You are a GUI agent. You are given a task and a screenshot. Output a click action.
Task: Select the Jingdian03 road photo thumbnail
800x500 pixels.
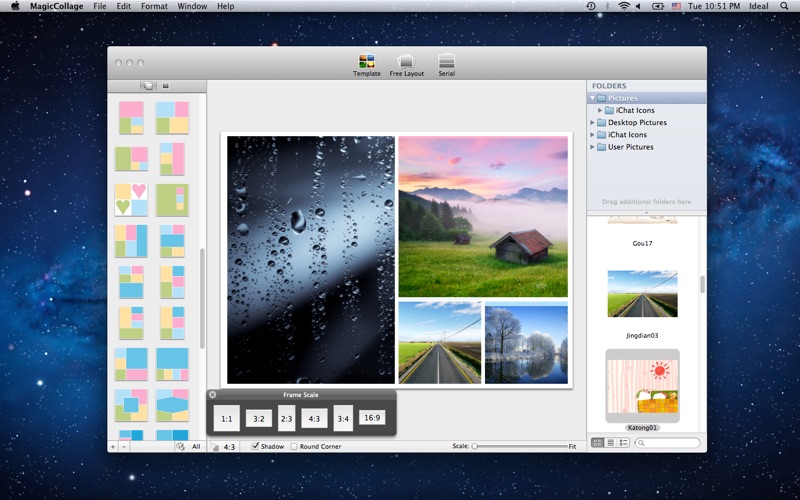click(642, 294)
